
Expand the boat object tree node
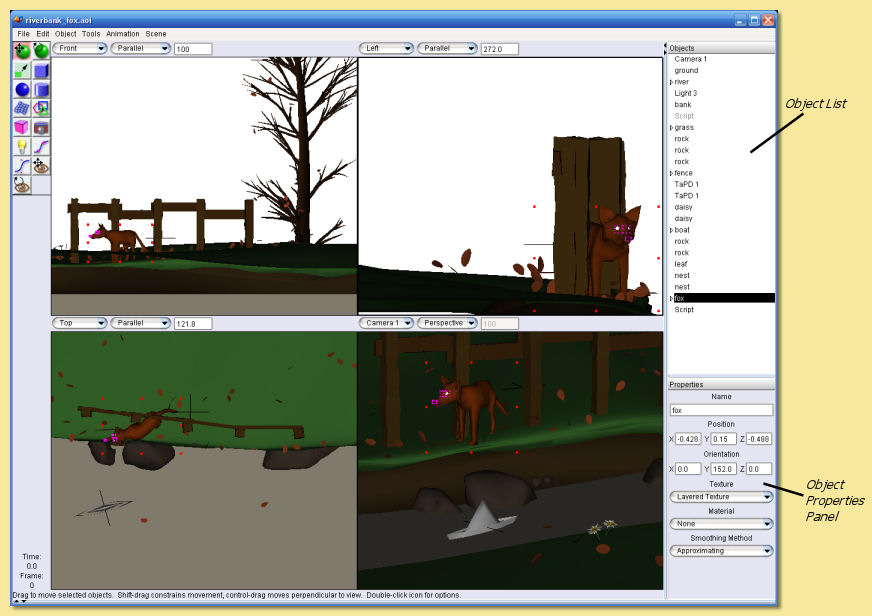click(671, 230)
